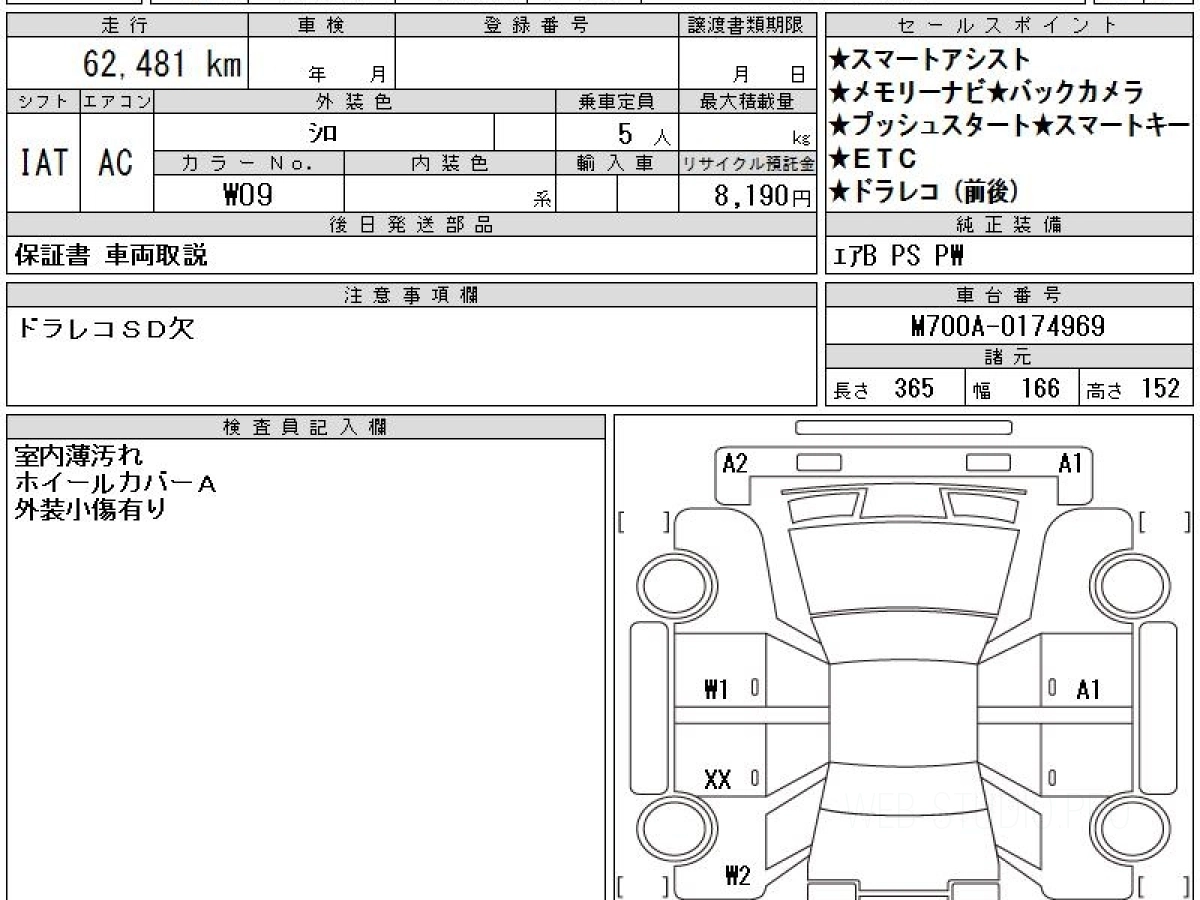Image resolution: width=1200 pixels, height=900 pixels.
Task: Click the XX mark on the diagram
Action: tap(717, 780)
